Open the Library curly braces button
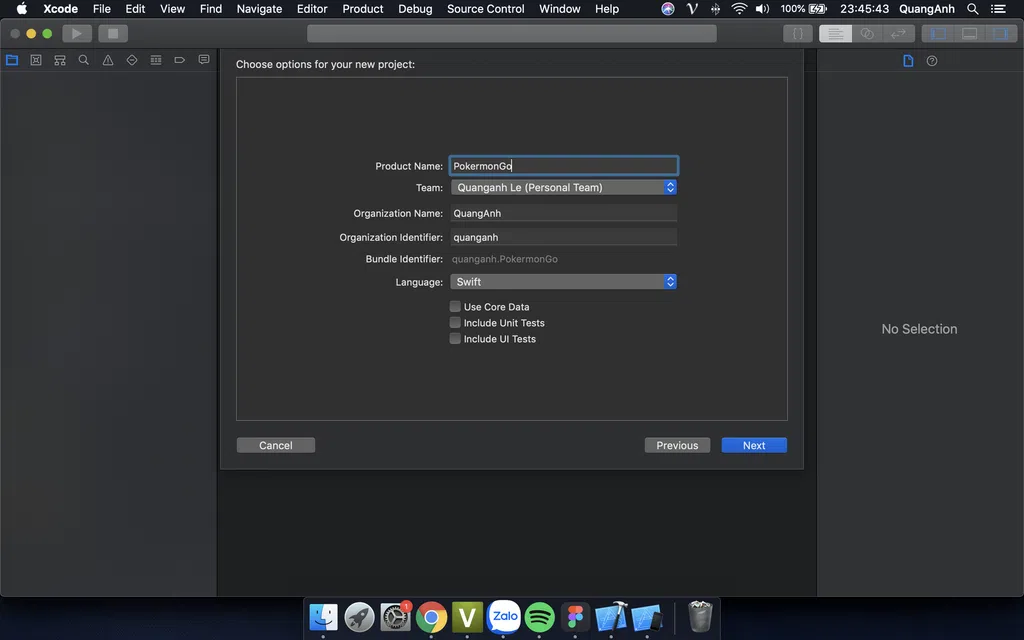 (797, 33)
